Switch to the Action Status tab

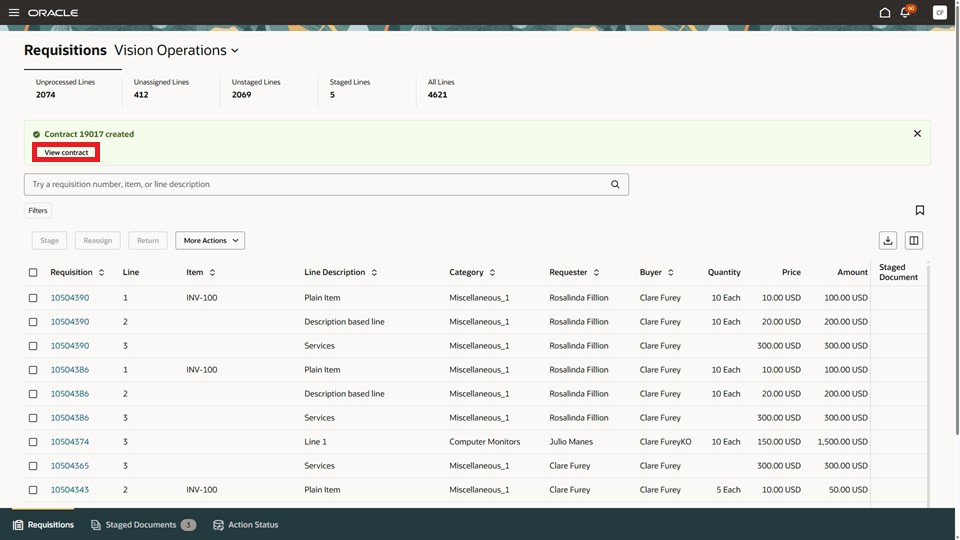pyautogui.click(x=246, y=525)
